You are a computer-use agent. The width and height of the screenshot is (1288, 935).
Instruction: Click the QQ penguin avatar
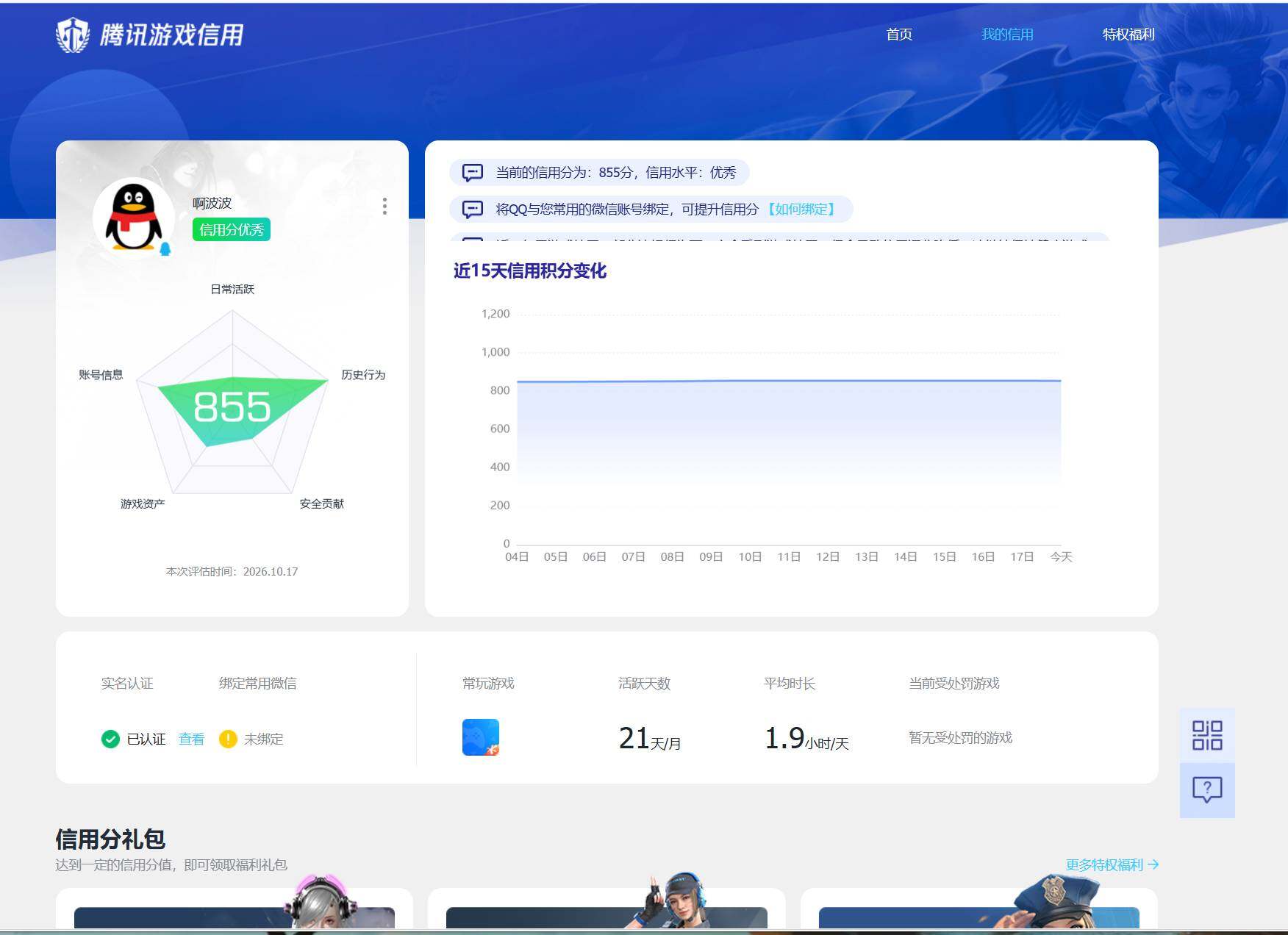pyautogui.click(x=133, y=218)
